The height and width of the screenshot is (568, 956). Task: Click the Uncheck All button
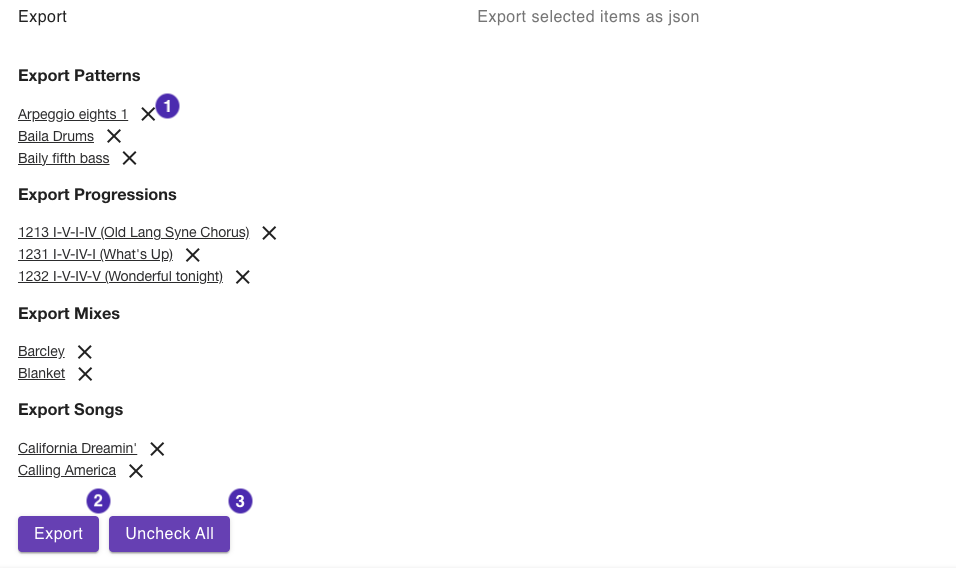169,534
